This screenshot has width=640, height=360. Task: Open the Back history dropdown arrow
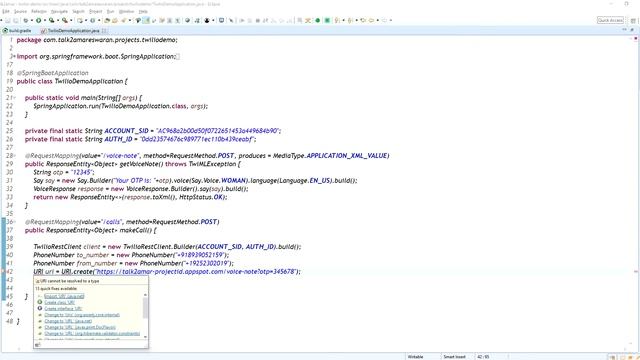pyautogui.click(x=378, y=20)
